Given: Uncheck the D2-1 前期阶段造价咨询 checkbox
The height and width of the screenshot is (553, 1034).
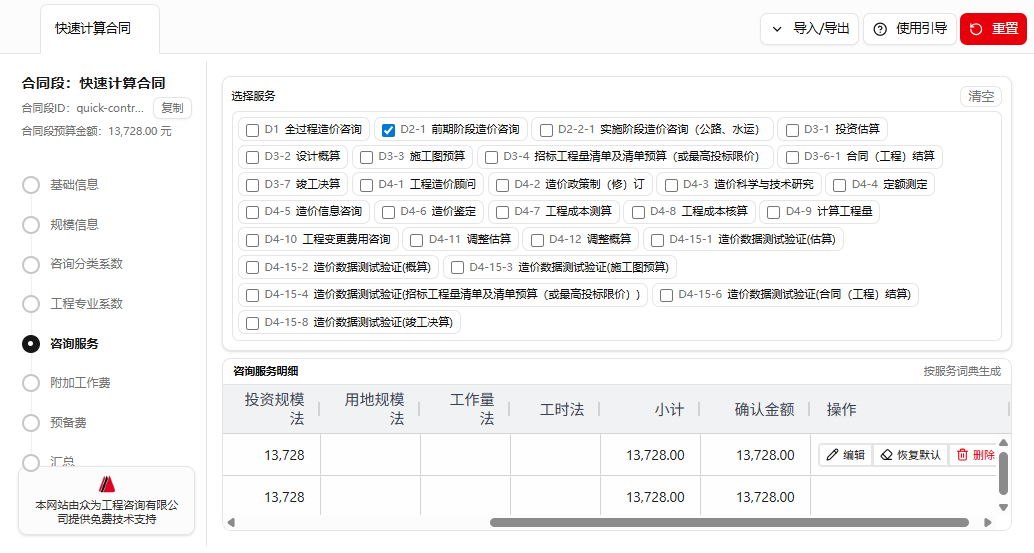Looking at the screenshot, I should tap(389, 130).
